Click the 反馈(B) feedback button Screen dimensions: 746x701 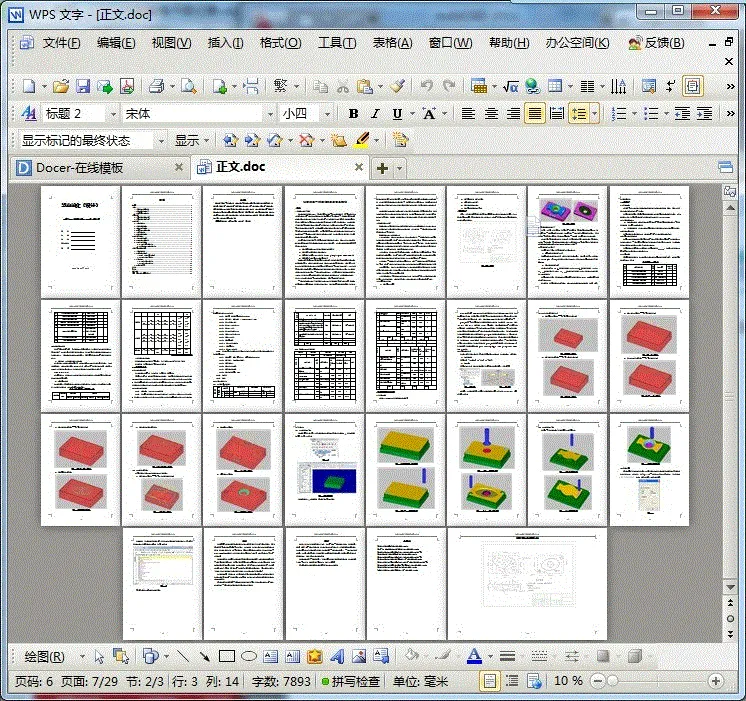(x=656, y=43)
